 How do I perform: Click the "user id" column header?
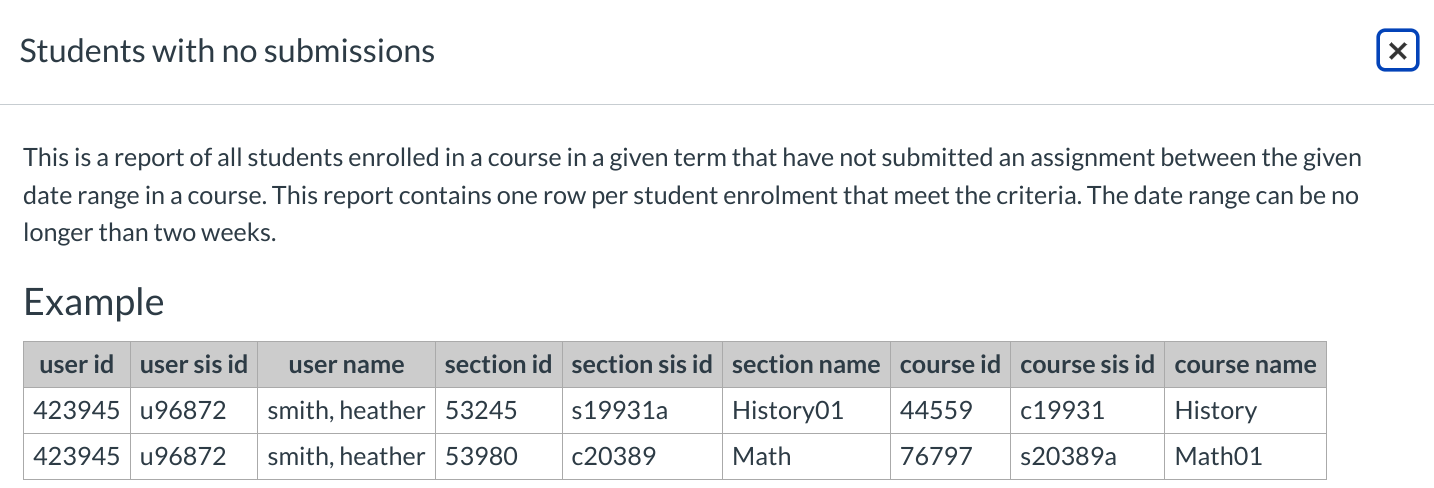[77, 365]
